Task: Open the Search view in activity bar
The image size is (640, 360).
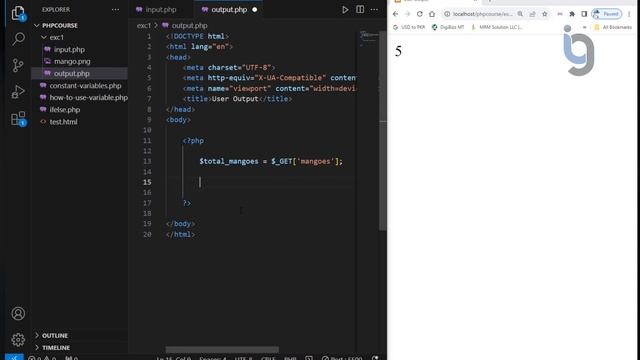Action: [18, 39]
